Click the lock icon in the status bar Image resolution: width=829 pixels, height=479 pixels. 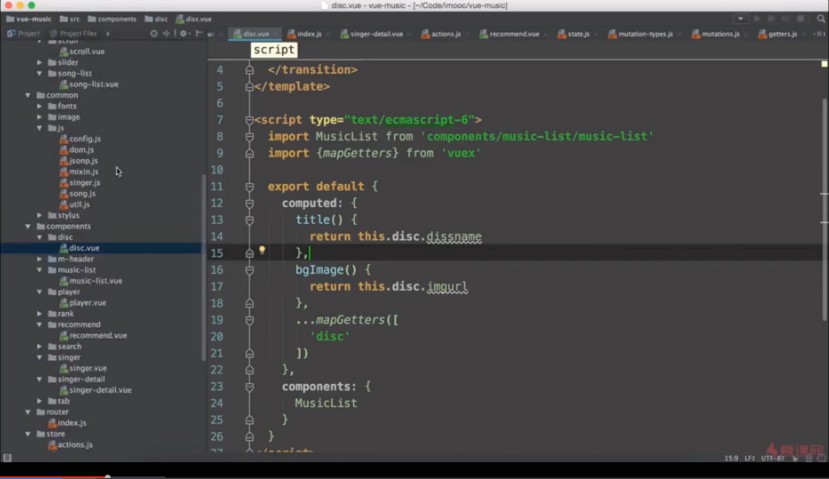pyautogui.click(x=795, y=458)
